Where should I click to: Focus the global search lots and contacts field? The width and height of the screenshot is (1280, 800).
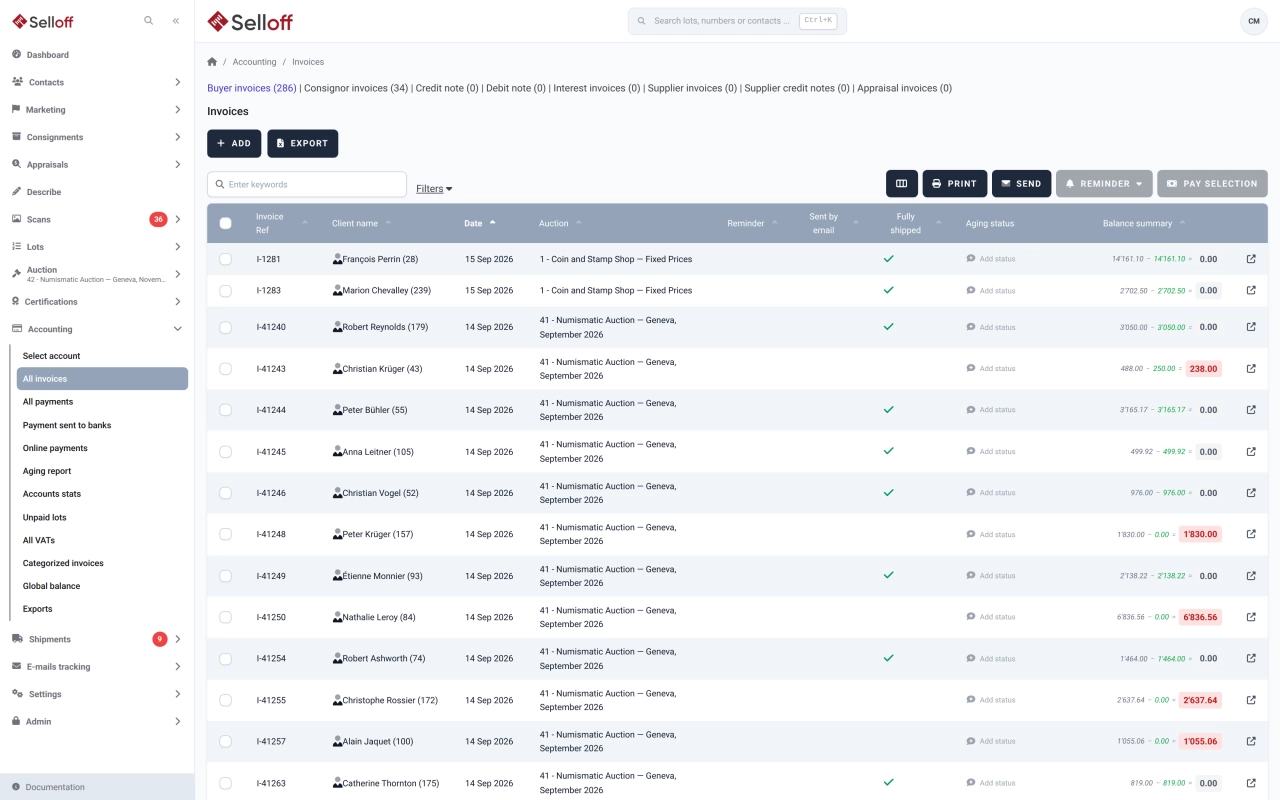pyautogui.click(x=737, y=21)
